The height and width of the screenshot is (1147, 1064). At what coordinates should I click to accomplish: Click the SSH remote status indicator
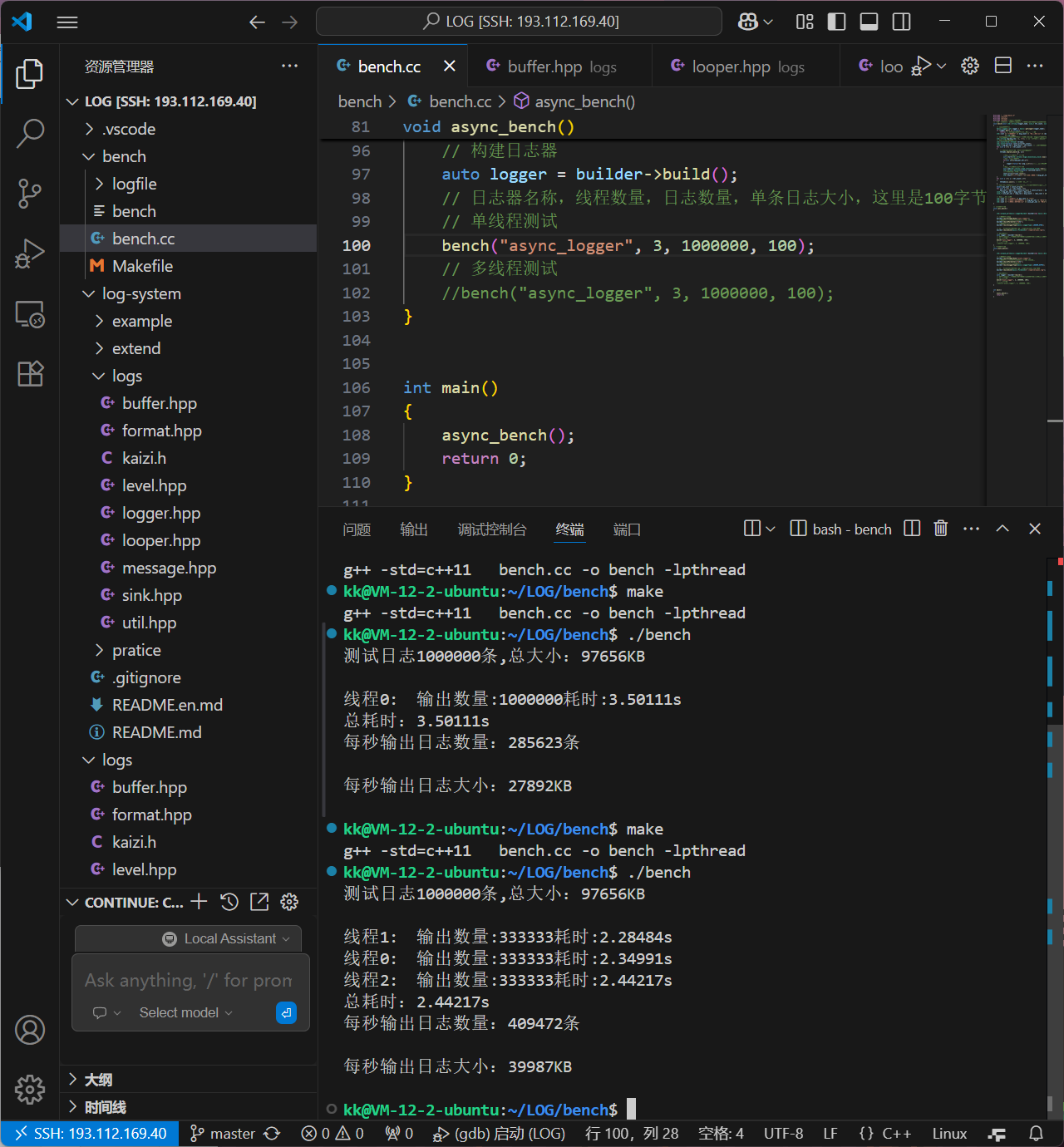tap(90, 1134)
